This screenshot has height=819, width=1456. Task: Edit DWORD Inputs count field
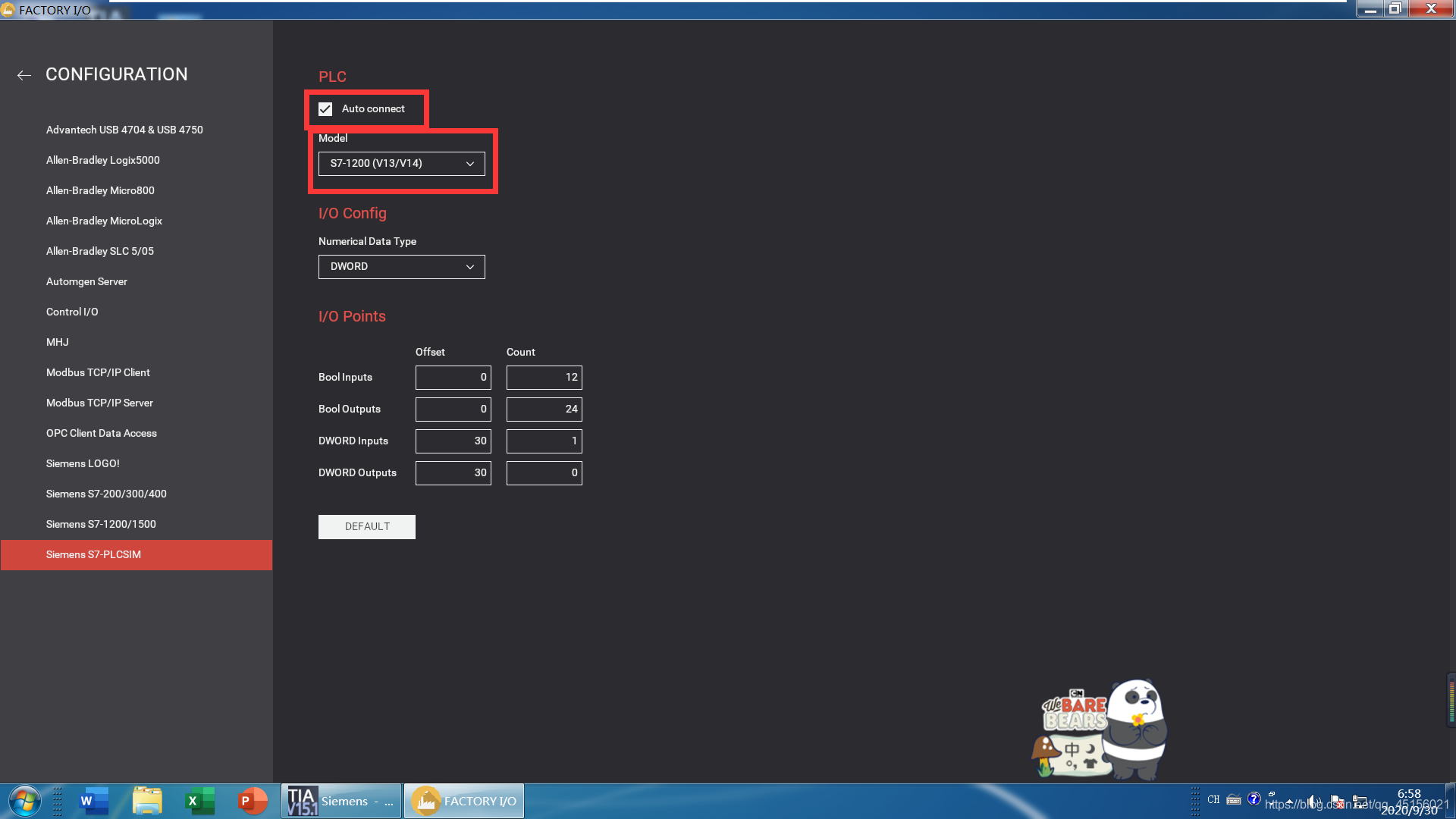coord(544,441)
